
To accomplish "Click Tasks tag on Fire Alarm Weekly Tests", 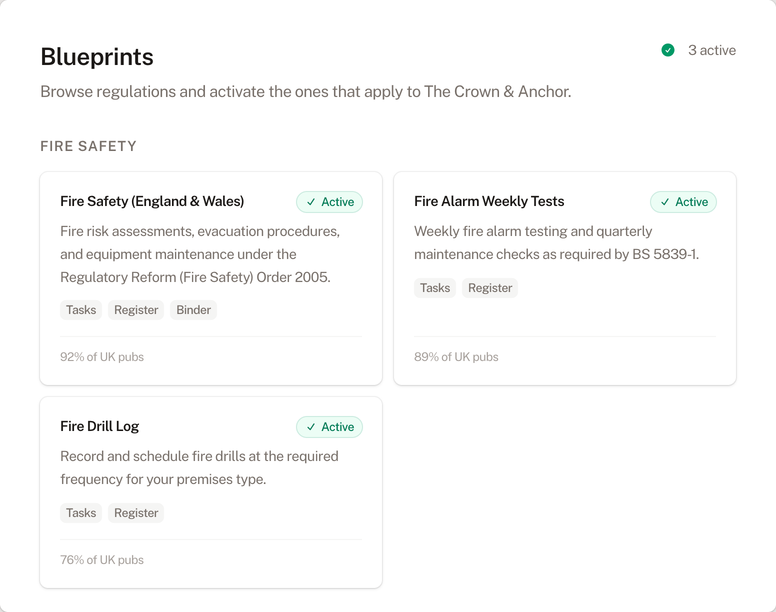I will [435, 288].
